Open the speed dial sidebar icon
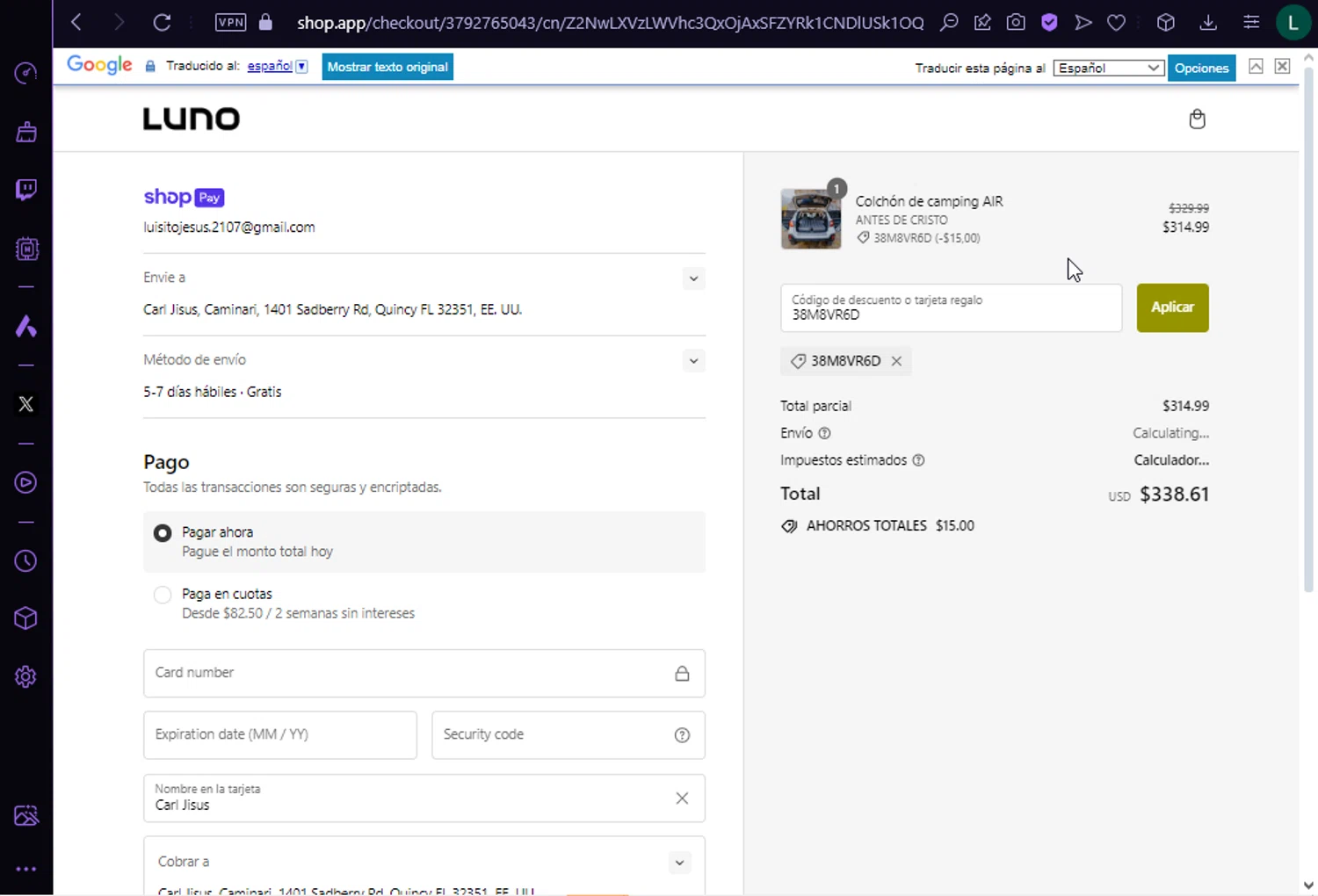 (x=25, y=73)
